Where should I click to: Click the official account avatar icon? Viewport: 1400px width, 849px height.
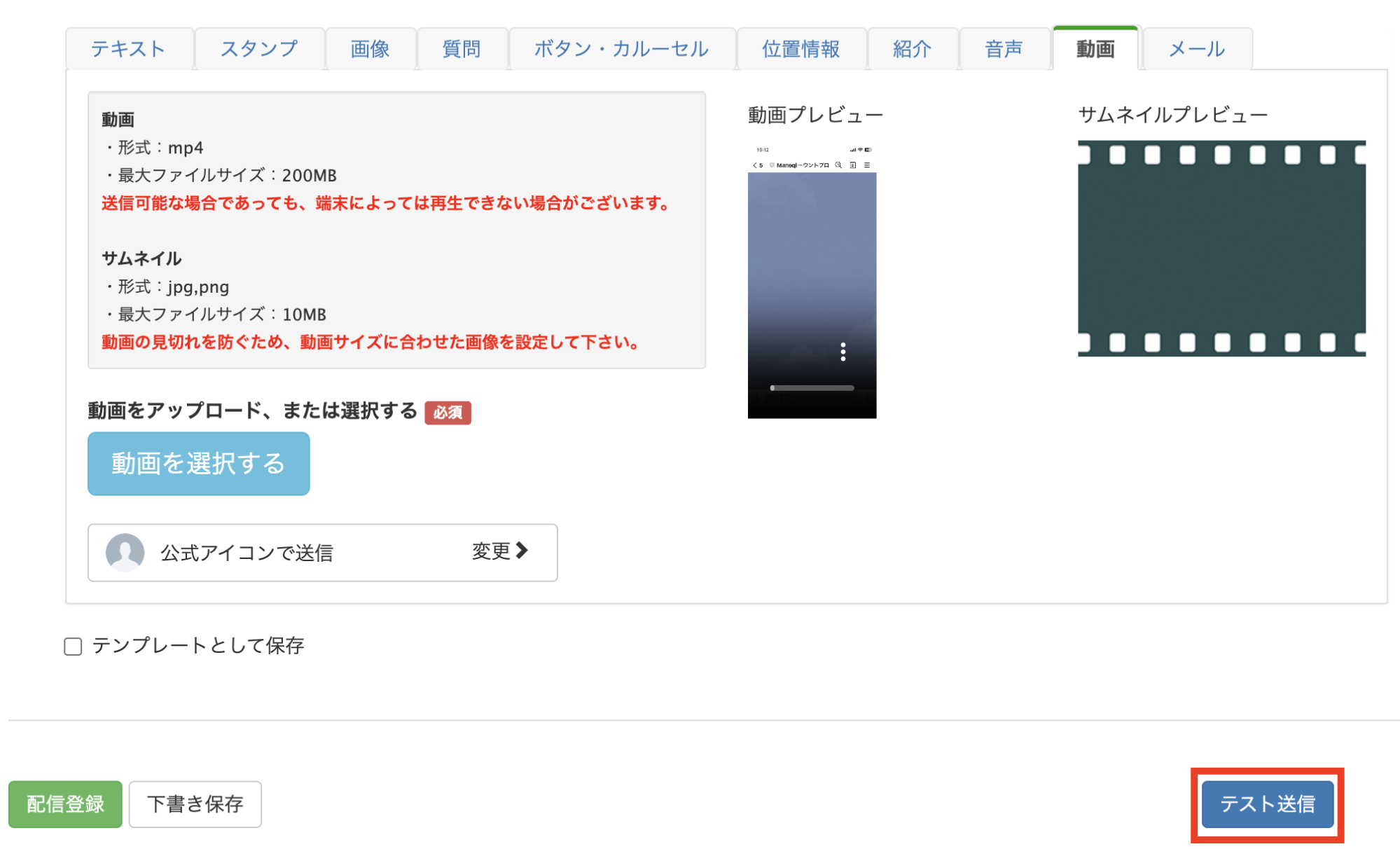tap(125, 552)
